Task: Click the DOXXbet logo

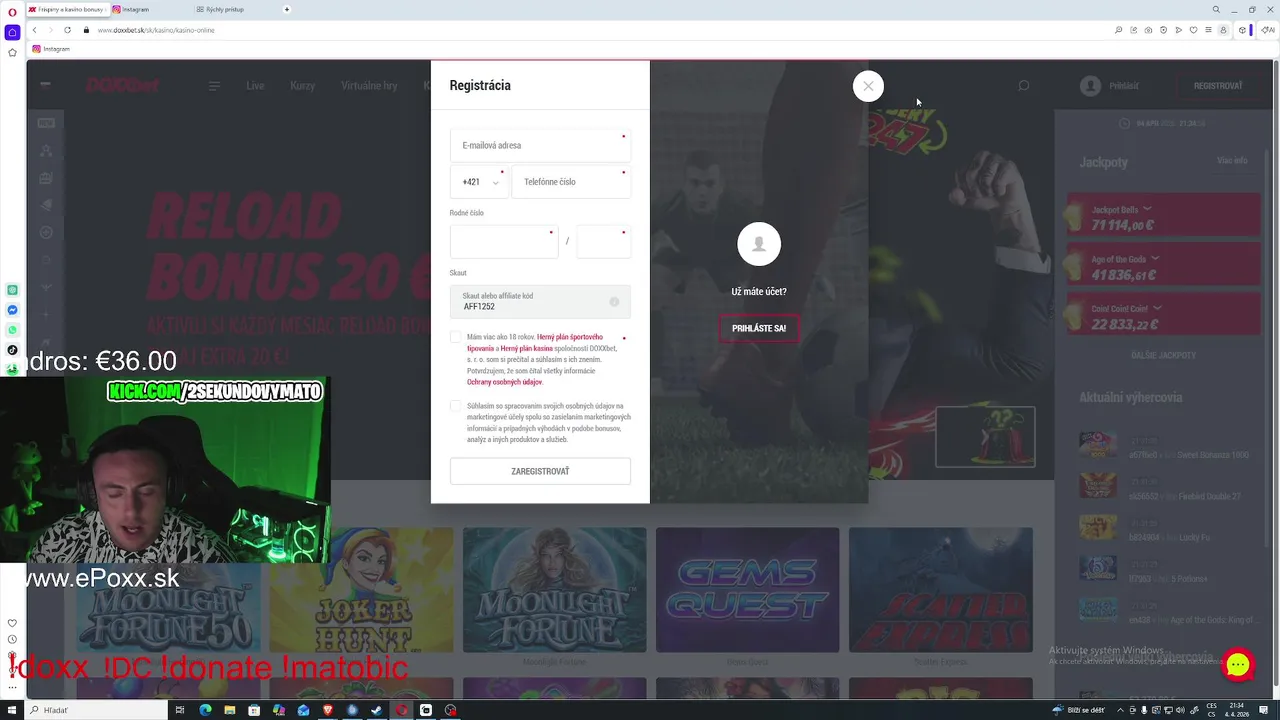Action: (123, 86)
